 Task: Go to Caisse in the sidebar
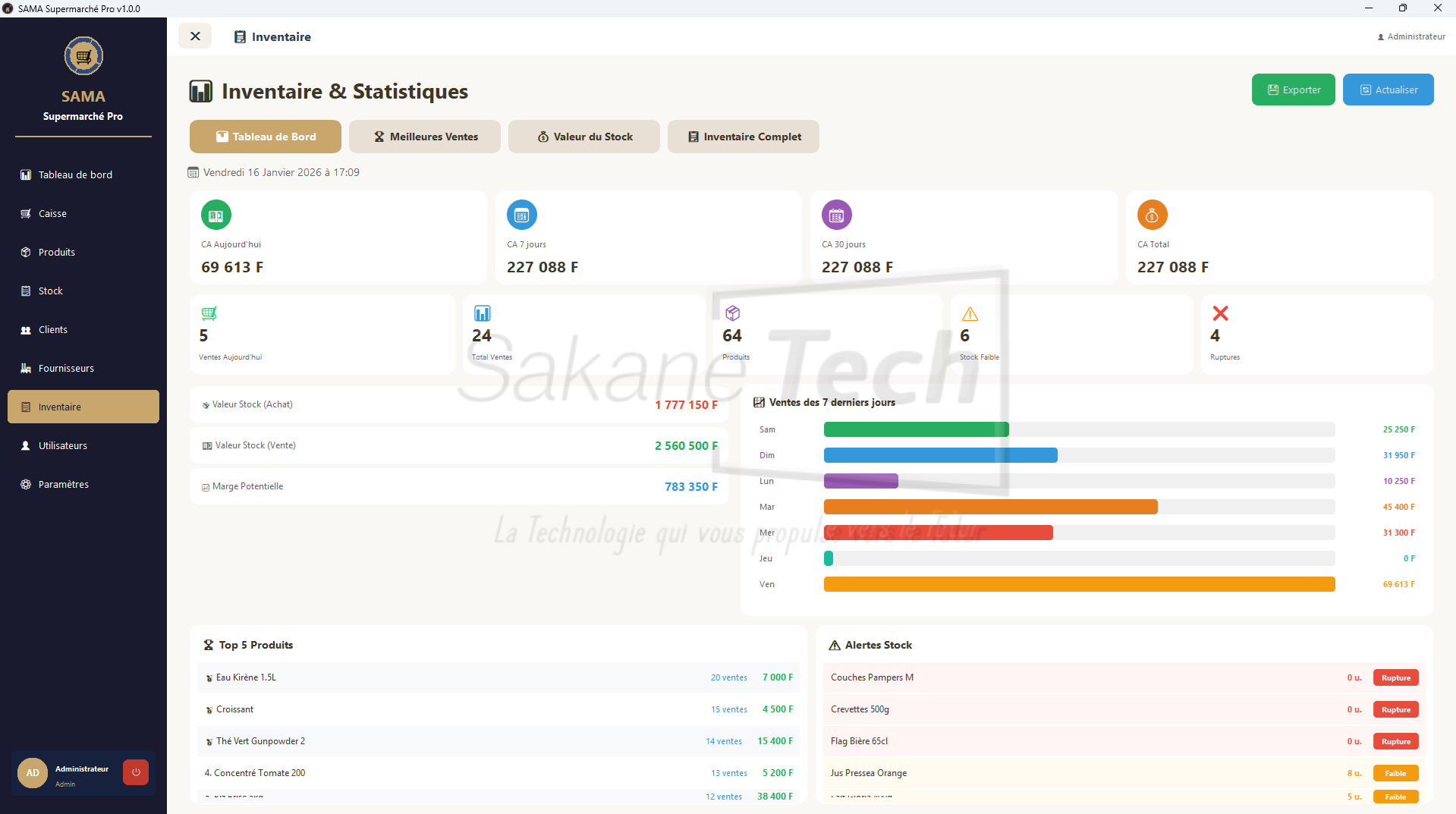point(83,213)
